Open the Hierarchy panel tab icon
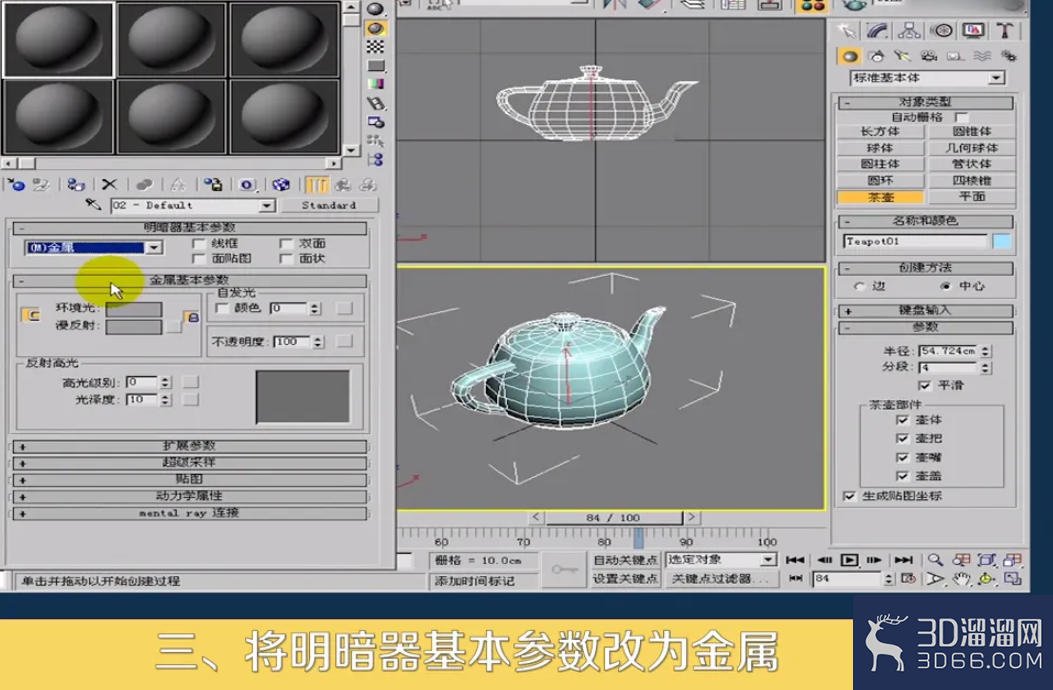This screenshot has height=690, width=1053. 909,30
